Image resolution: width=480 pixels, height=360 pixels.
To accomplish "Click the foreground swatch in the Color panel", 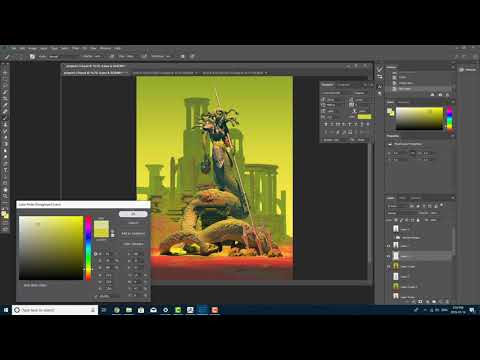I will (390, 111).
